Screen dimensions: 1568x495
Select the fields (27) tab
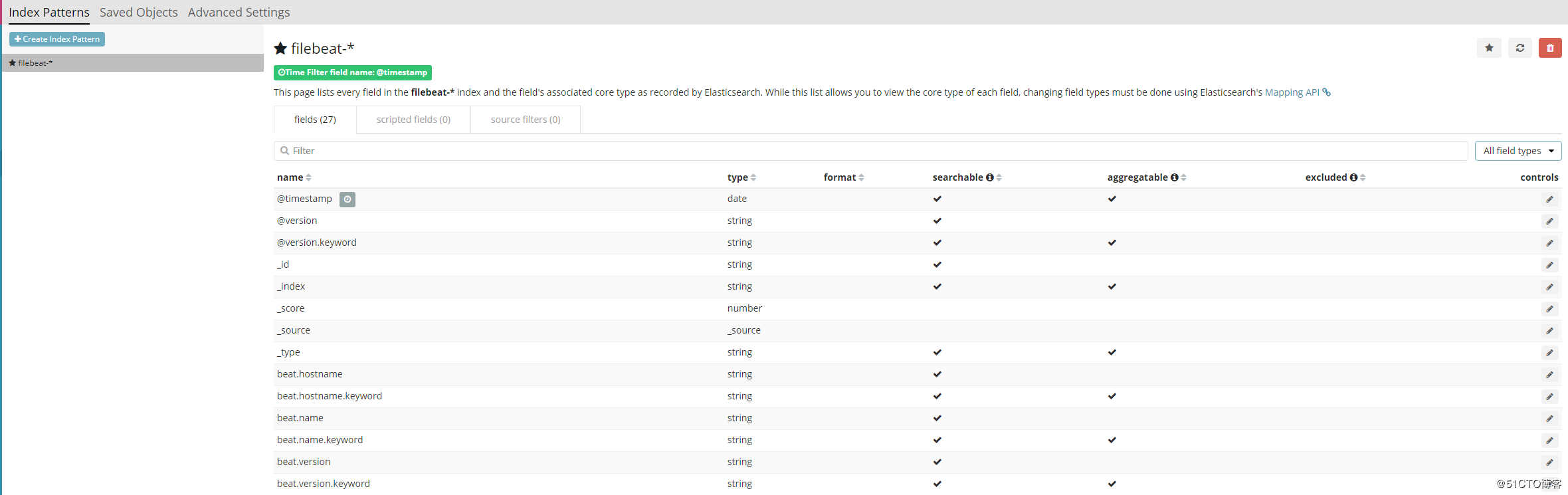(x=315, y=120)
